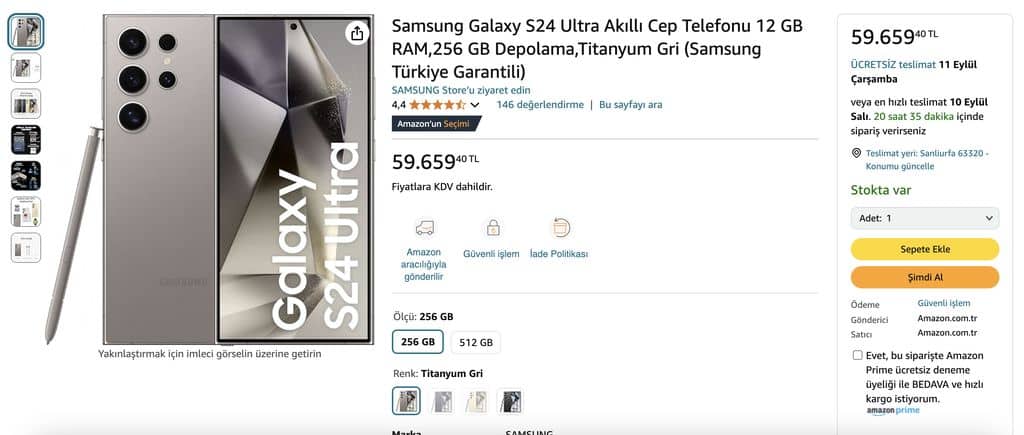
Task: Click the Şimdi Al button
Action: click(925, 278)
